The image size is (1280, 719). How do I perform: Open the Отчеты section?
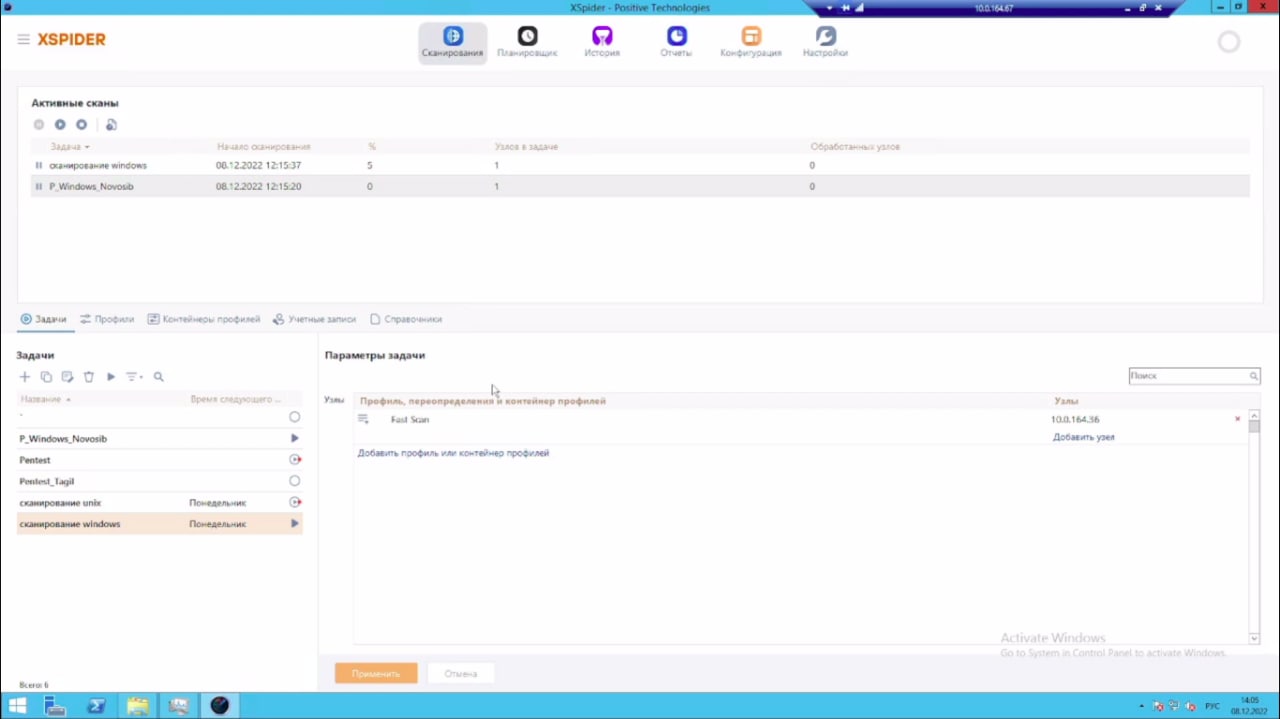coord(676,43)
